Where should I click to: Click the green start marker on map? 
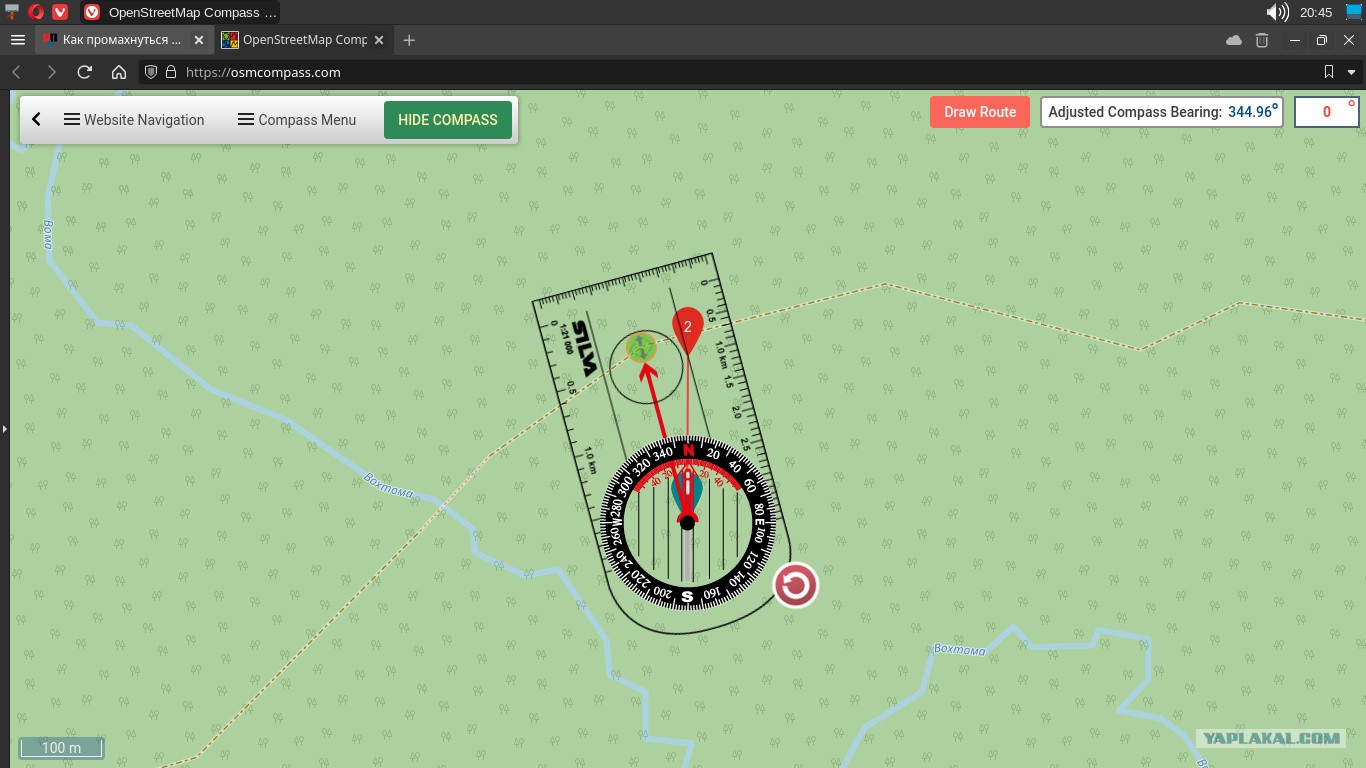641,347
